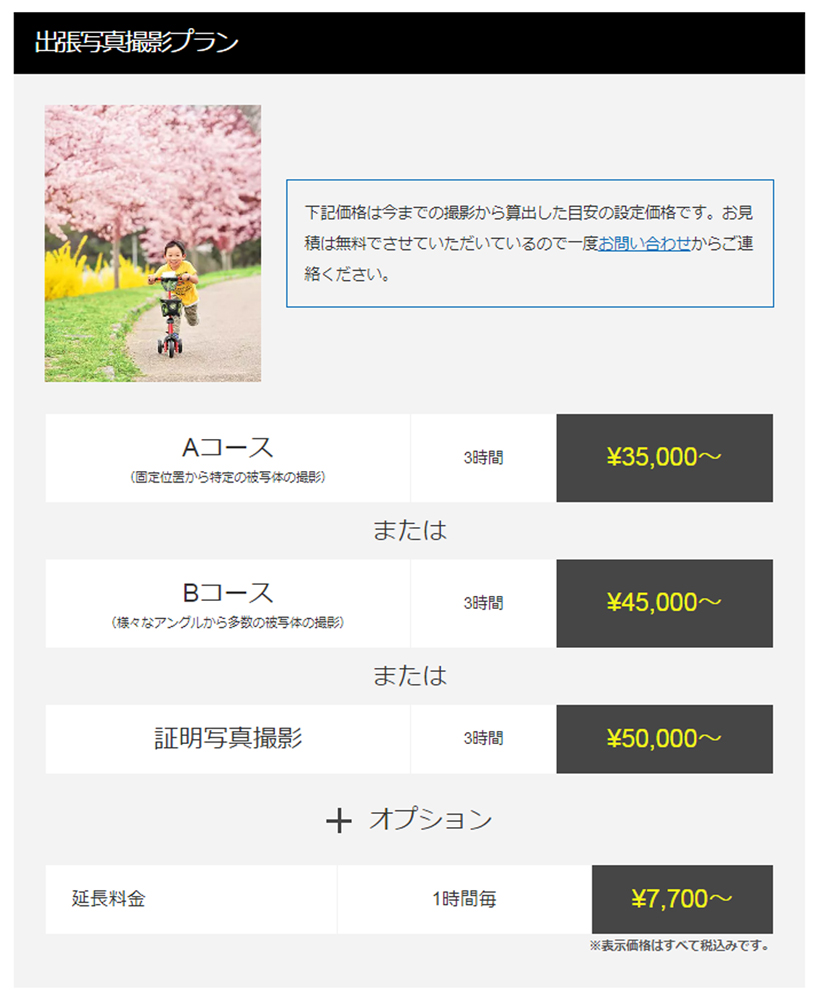Click the plus icon beside オプション
817x1000 pixels.
[x=339, y=821]
